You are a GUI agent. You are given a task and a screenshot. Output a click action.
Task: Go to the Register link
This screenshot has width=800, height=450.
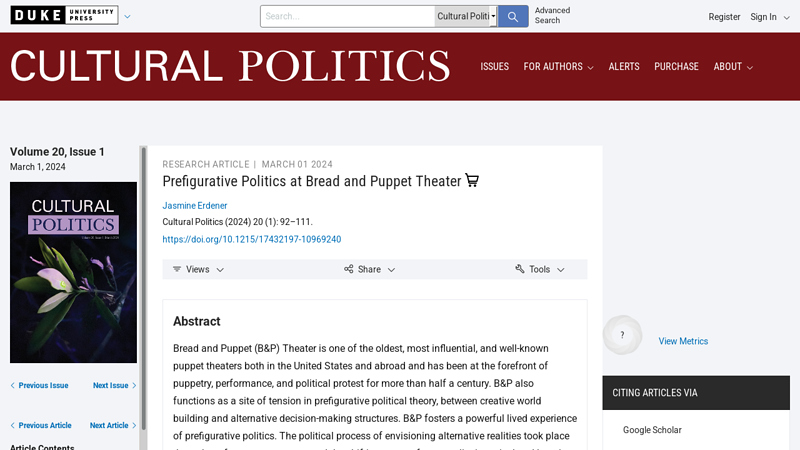click(724, 17)
